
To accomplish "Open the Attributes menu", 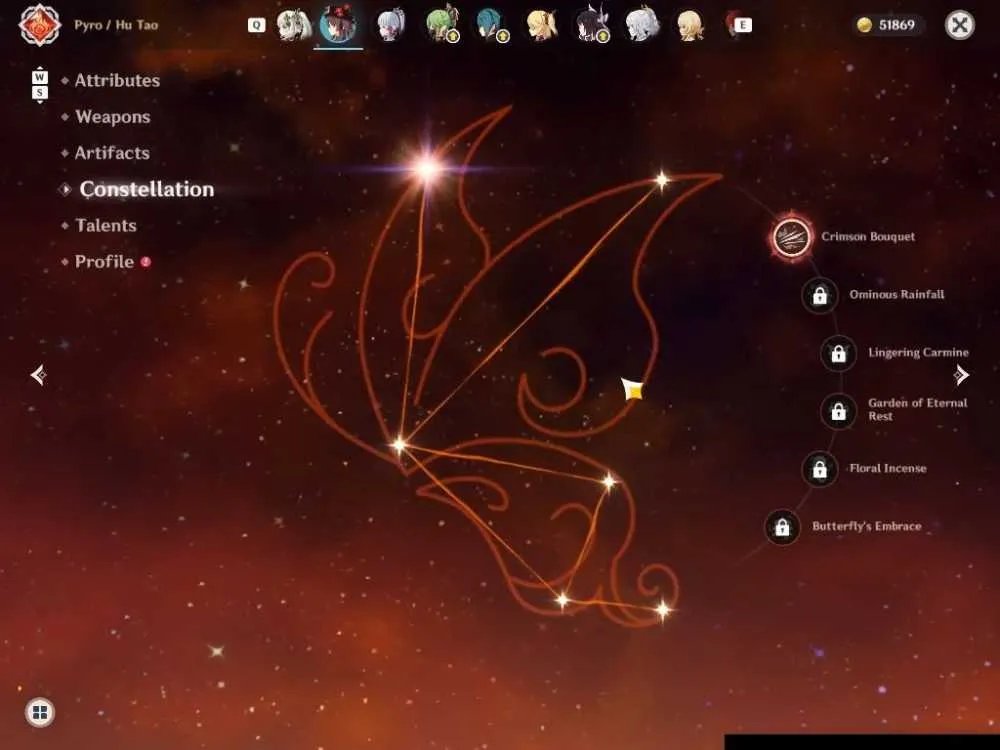I will (x=117, y=80).
